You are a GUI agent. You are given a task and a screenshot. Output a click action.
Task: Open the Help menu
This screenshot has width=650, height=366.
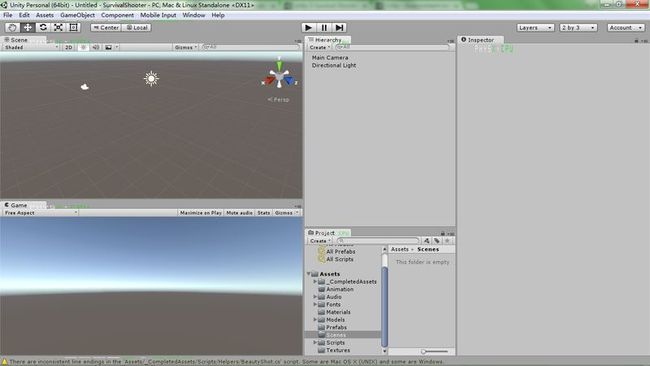[x=218, y=15]
